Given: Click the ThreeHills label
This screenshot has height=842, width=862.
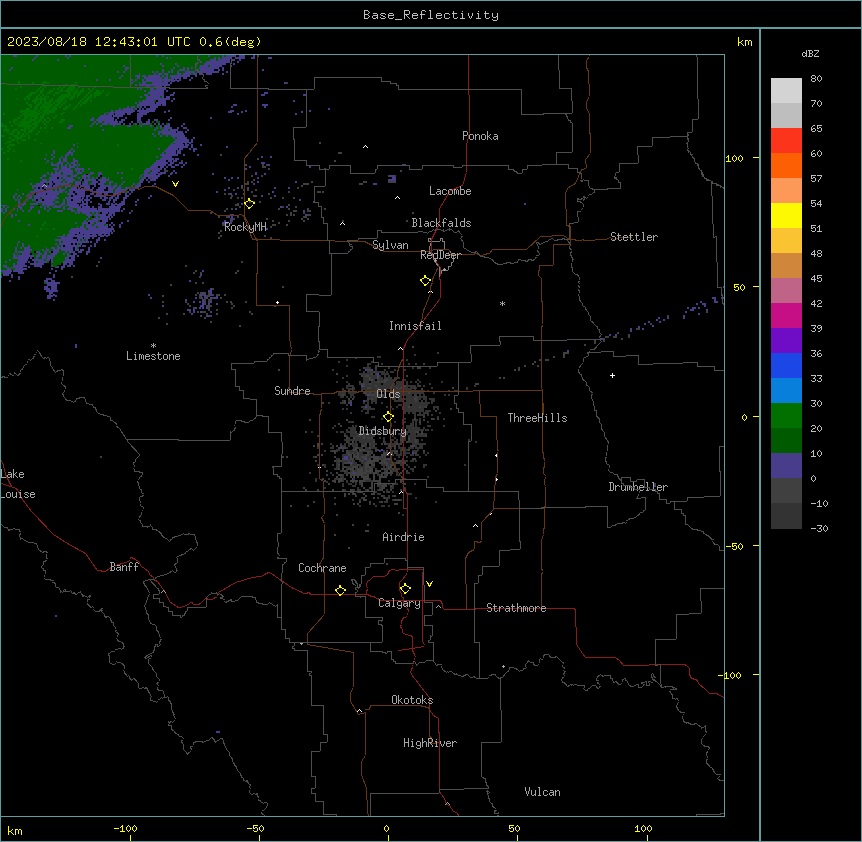Looking at the screenshot, I should click(x=537, y=418).
